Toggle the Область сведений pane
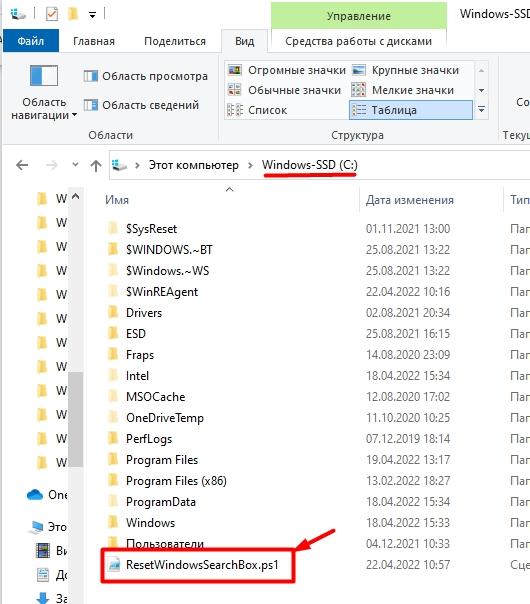The width and height of the screenshot is (530, 604). click(141, 105)
